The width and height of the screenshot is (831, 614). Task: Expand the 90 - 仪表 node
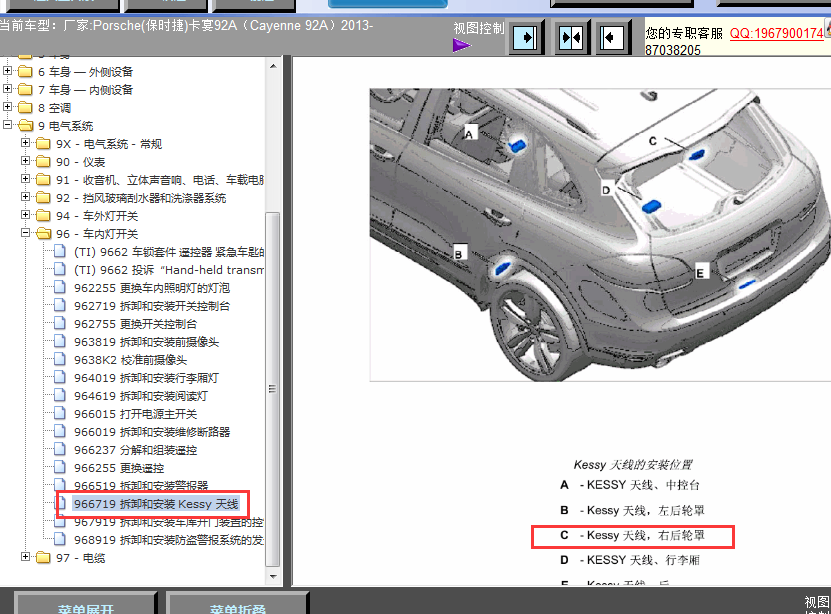(x=25, y=161)
